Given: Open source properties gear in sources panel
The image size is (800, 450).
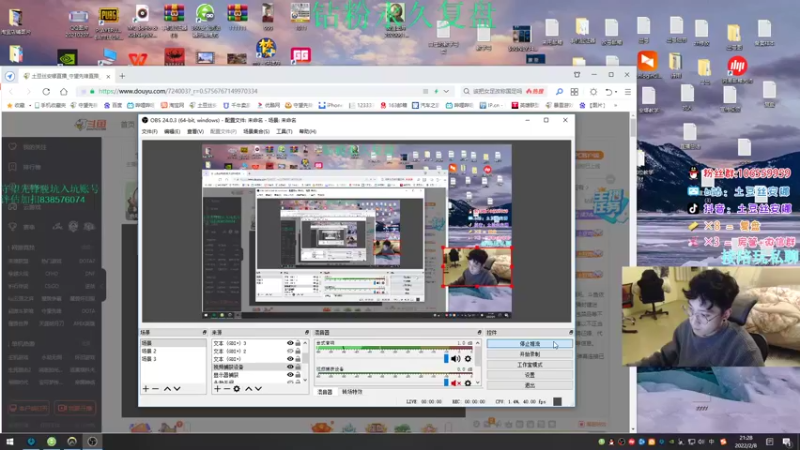Looking at the screenshot, I should point(237,389).
